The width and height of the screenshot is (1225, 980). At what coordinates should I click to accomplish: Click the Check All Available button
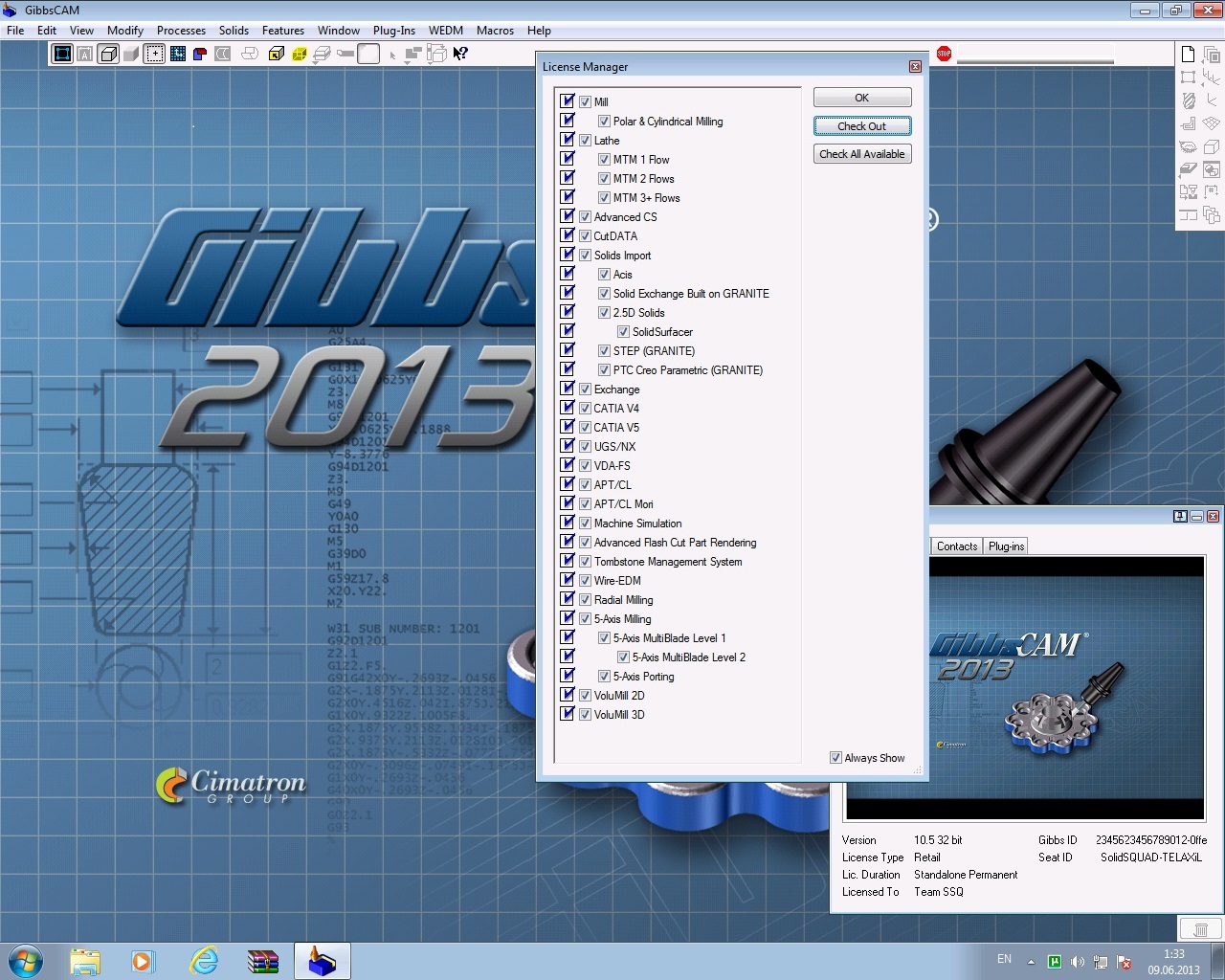click(862, 154)
